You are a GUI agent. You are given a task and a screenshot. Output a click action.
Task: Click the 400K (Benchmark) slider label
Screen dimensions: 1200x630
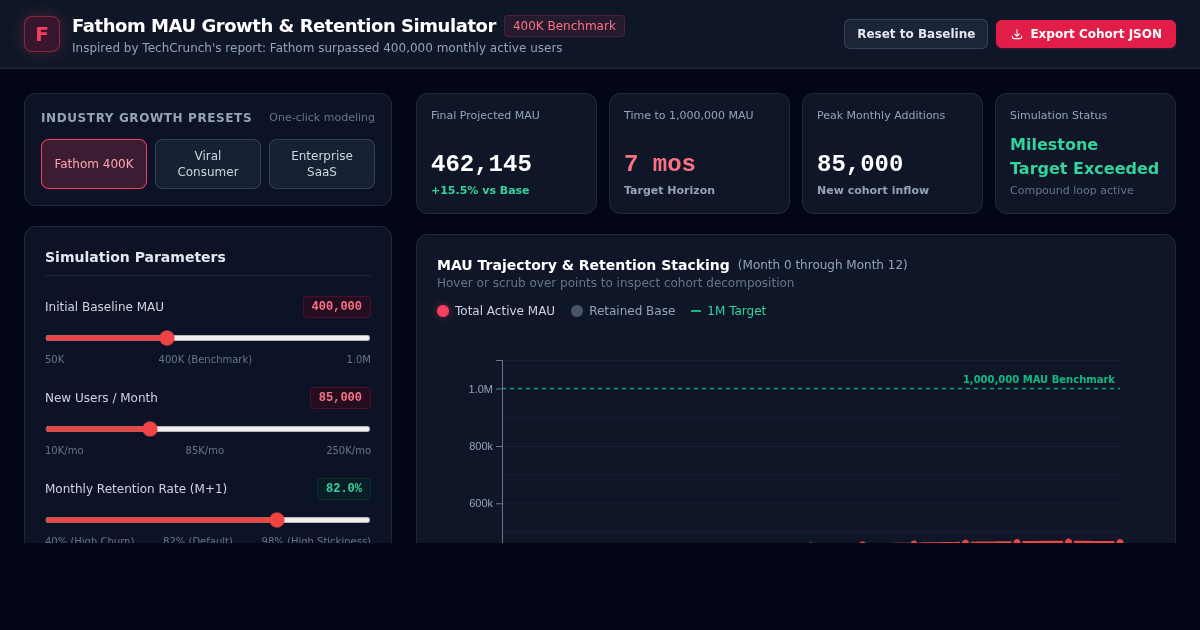tap(205, 360)
